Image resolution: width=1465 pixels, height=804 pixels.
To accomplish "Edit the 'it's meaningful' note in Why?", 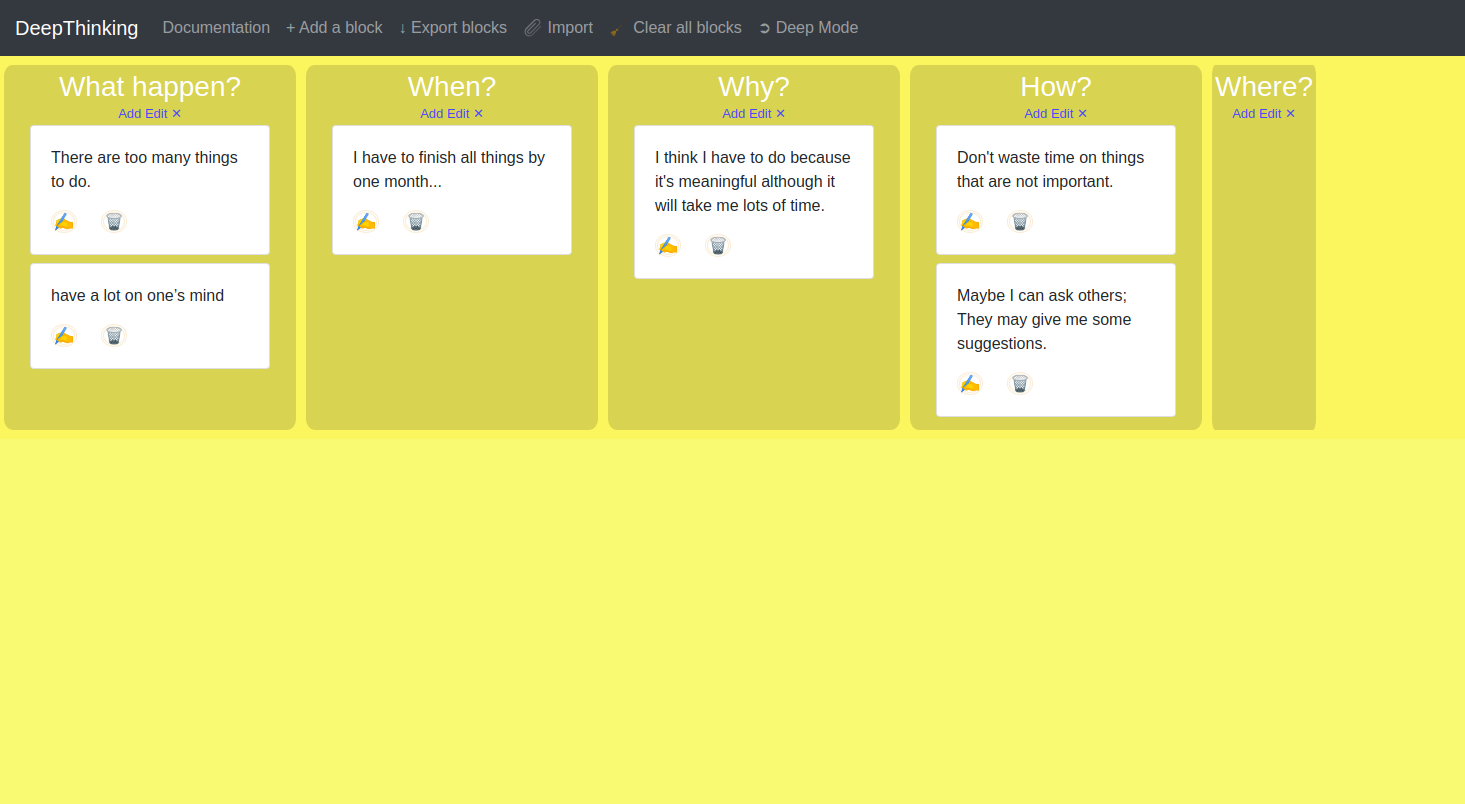I will pos(668,246).
